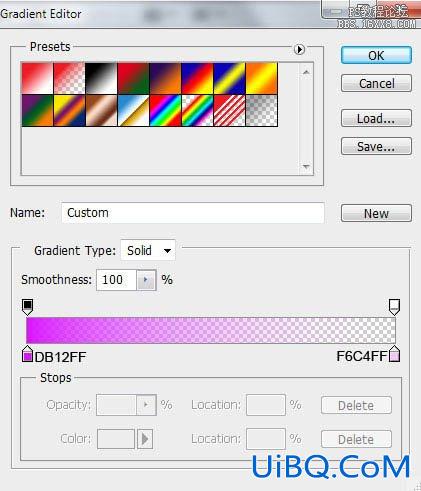Click into the Name text field
Screen dimensions: 421x491
pos(193,213)
